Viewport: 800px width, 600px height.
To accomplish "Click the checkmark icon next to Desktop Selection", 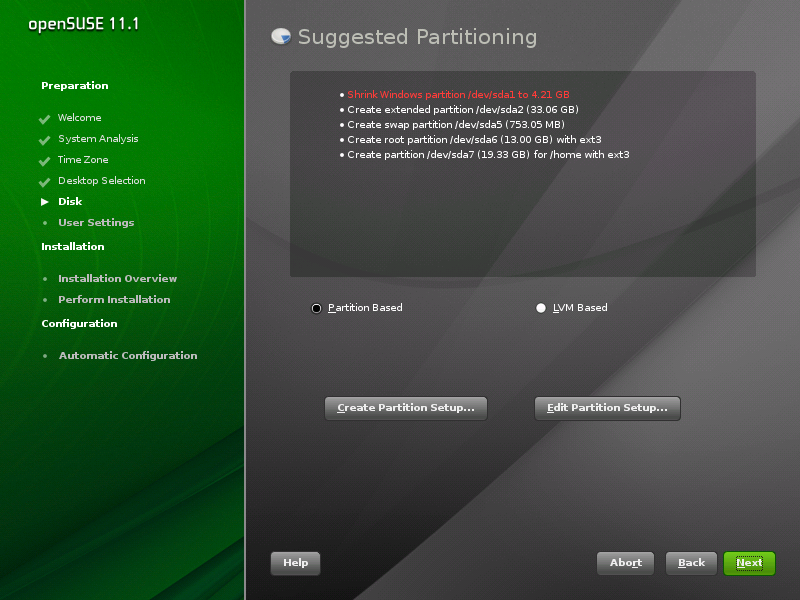I will (x=44, y=182).
